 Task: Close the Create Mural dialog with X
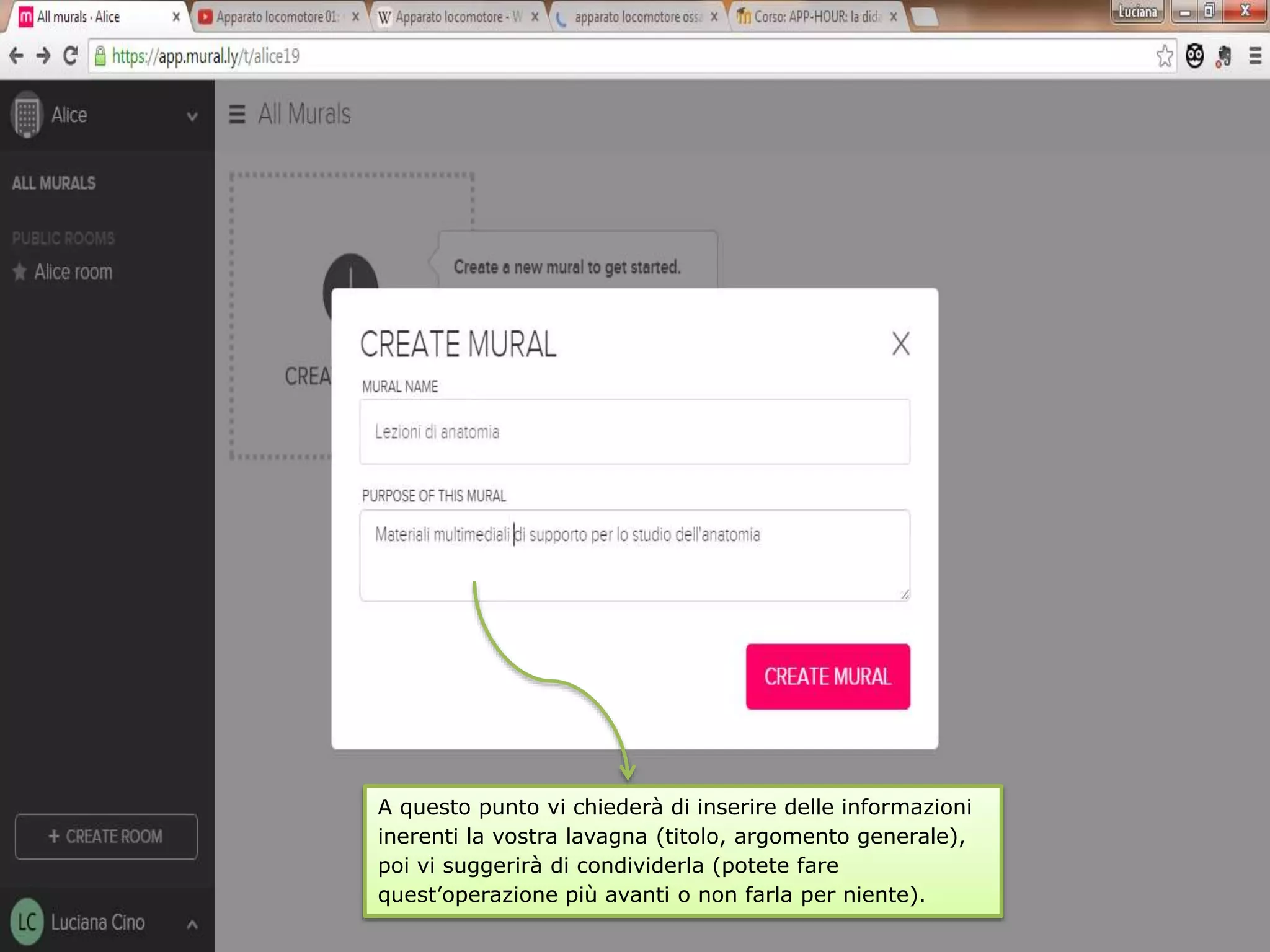click(x=900, y=343)
